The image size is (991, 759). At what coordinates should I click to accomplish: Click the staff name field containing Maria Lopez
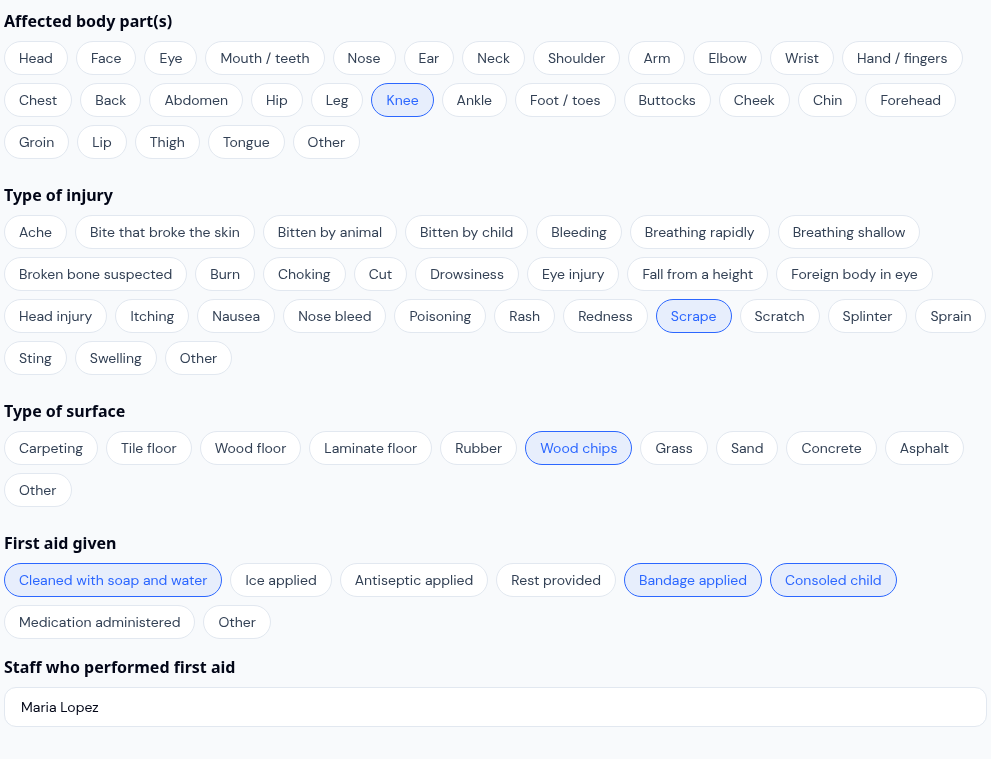coord(496,707)
